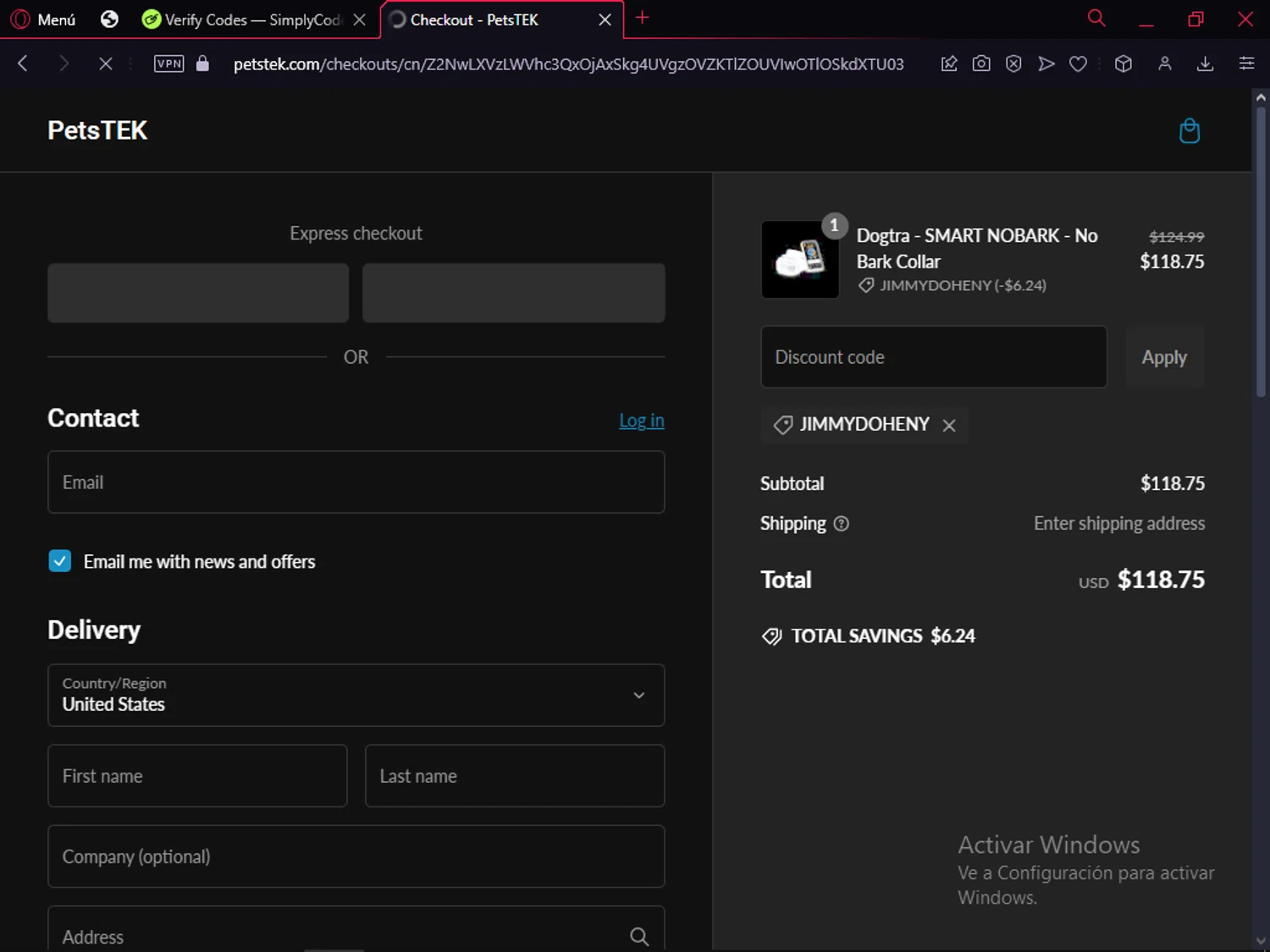
Task: Expand the Country/Region dropdown
Action: [356, 696]
